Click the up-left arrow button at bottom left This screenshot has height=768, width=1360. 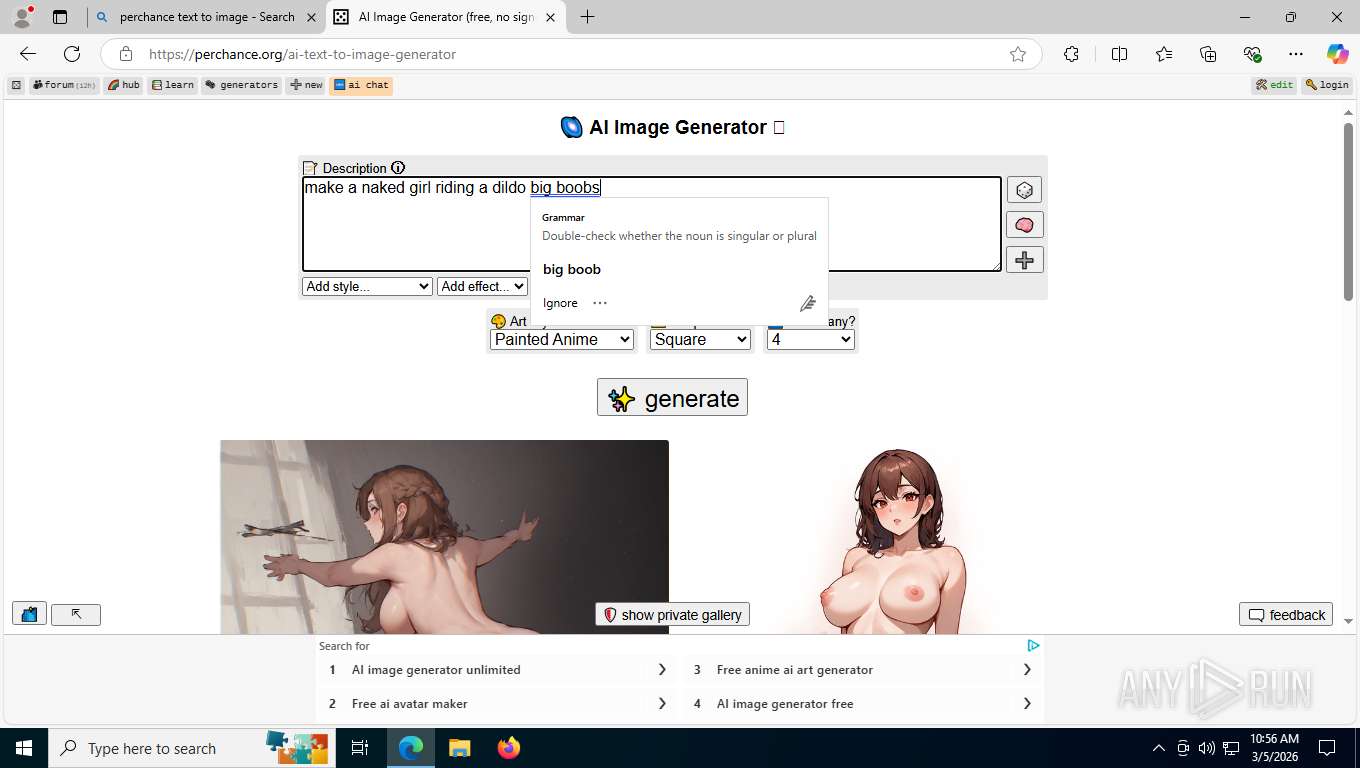[76, 614]
